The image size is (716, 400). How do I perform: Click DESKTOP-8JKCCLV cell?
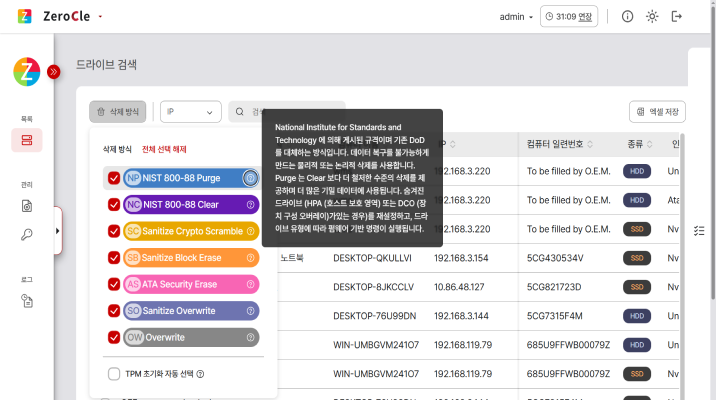click(374, 287)
